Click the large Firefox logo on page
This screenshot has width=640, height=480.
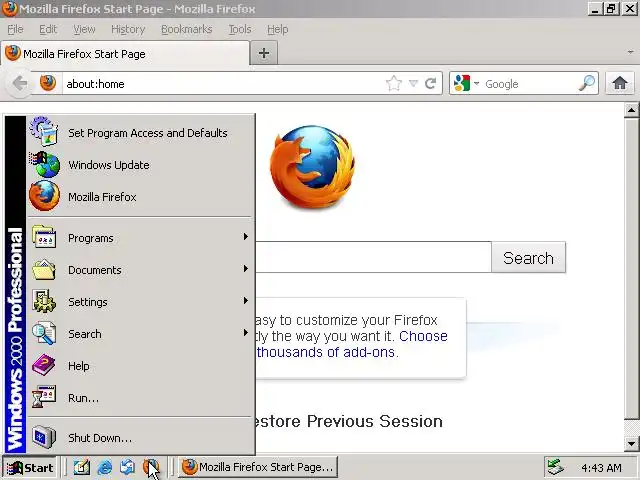point(313,167)
